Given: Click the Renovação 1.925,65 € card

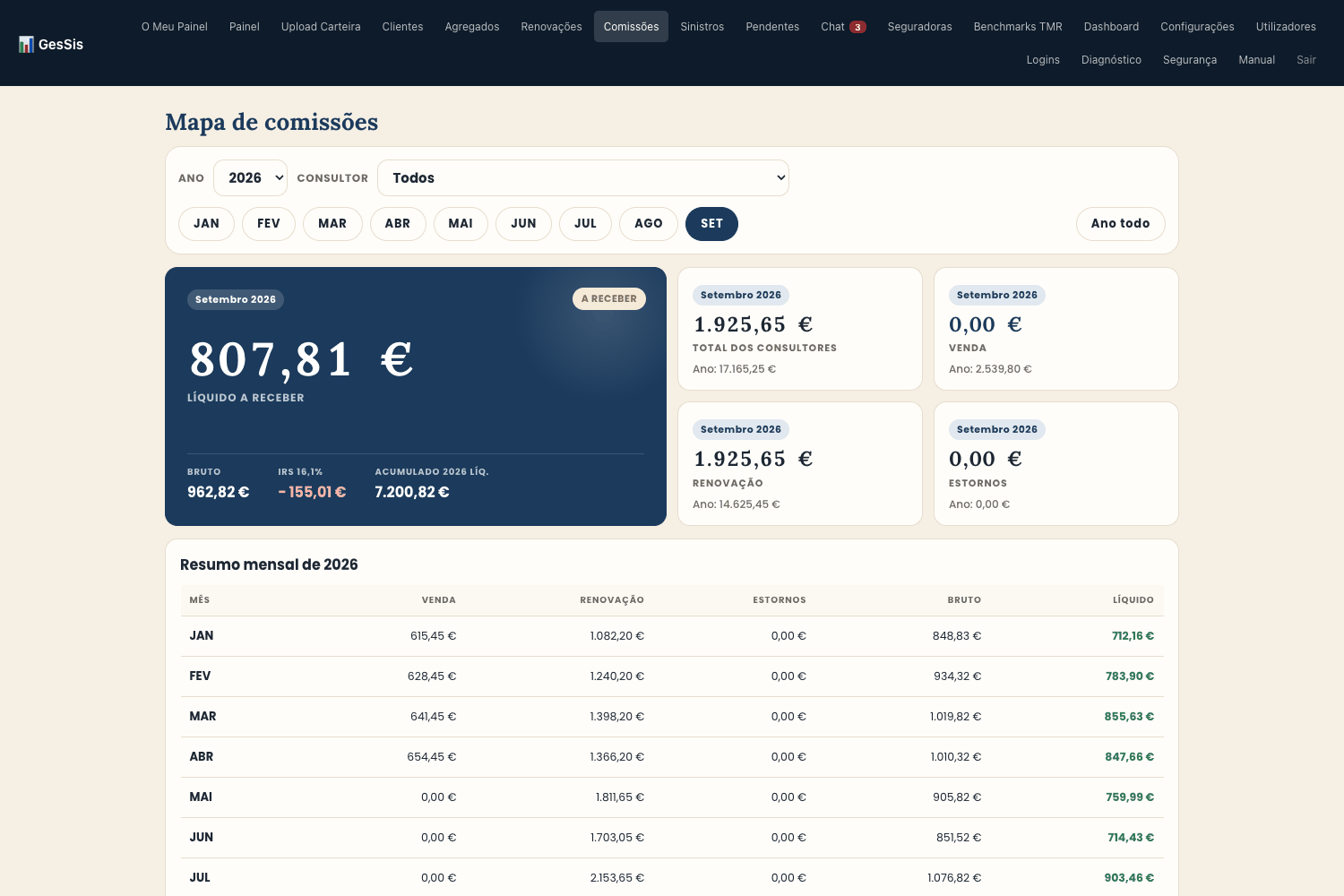Looking at the screenshot, I should tap(800, 463).
